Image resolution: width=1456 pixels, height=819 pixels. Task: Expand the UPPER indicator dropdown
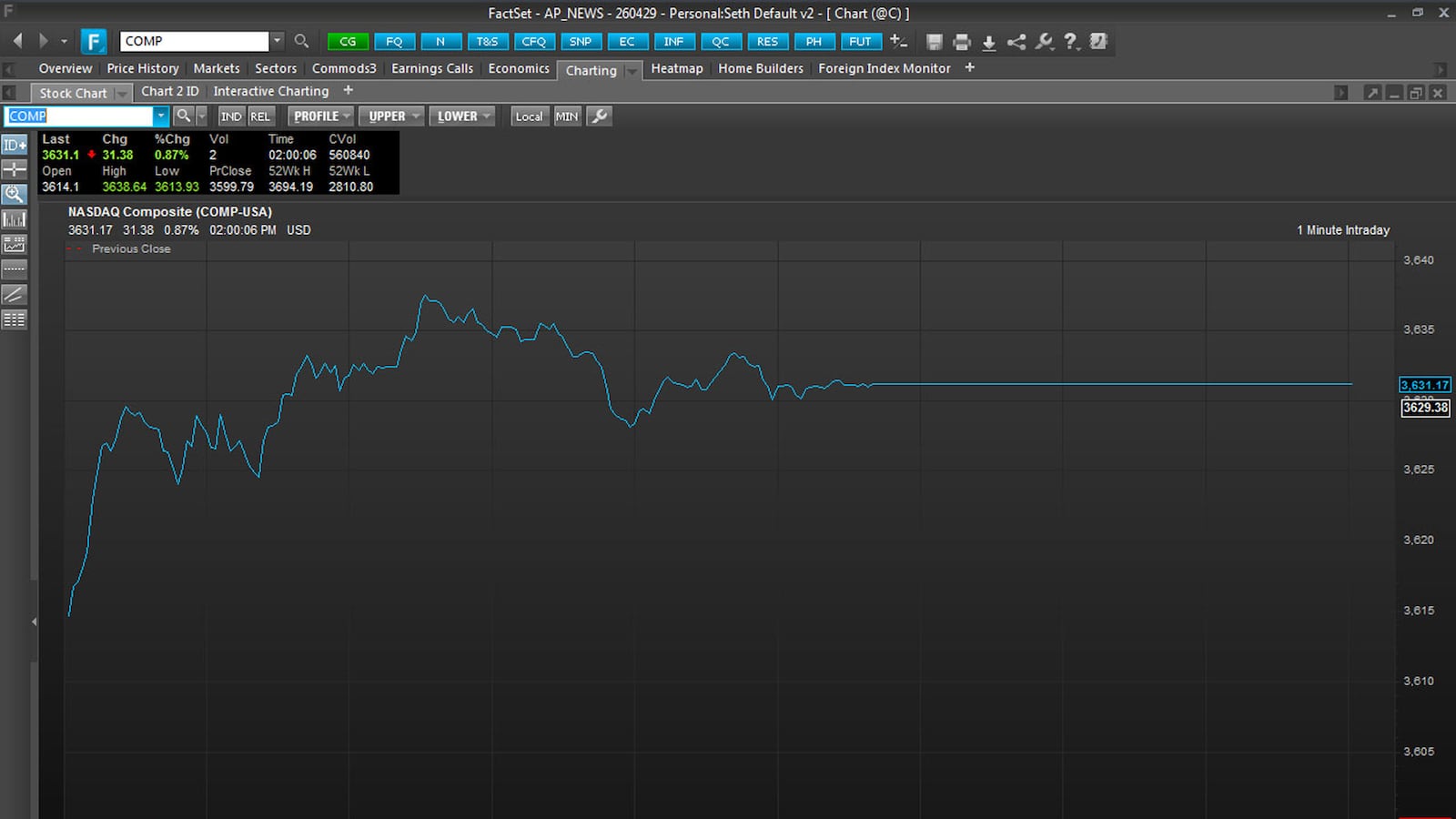[390, 116]
